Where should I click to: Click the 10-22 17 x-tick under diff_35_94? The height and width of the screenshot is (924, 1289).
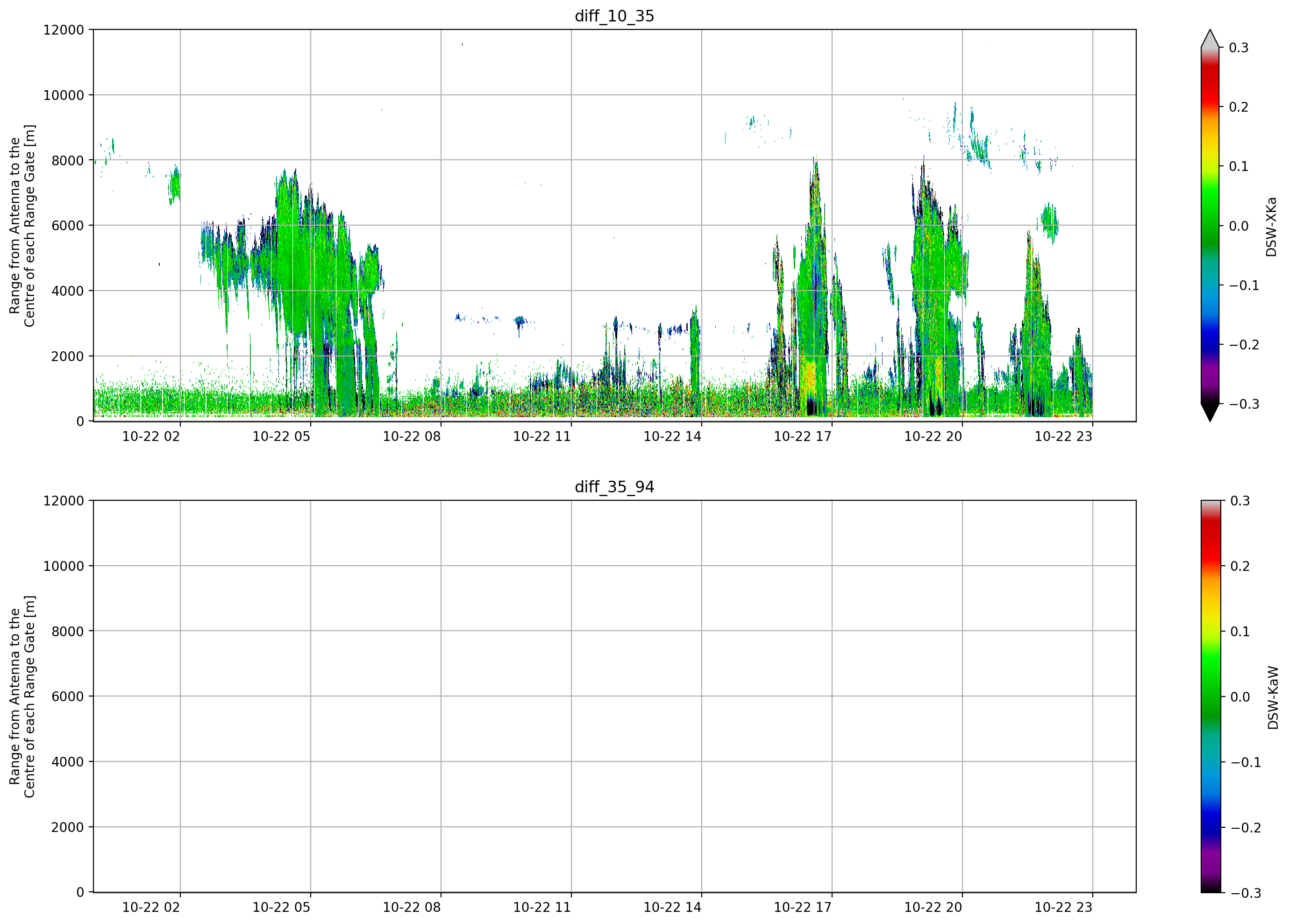(803, 908)
